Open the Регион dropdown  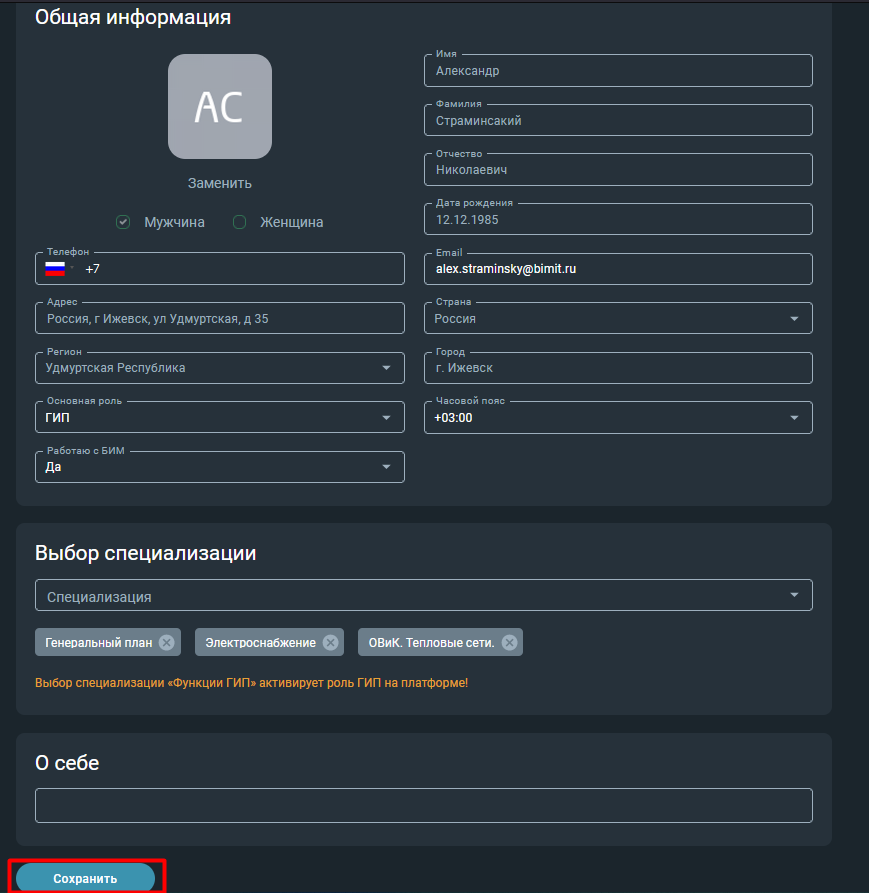coord(220,368)
